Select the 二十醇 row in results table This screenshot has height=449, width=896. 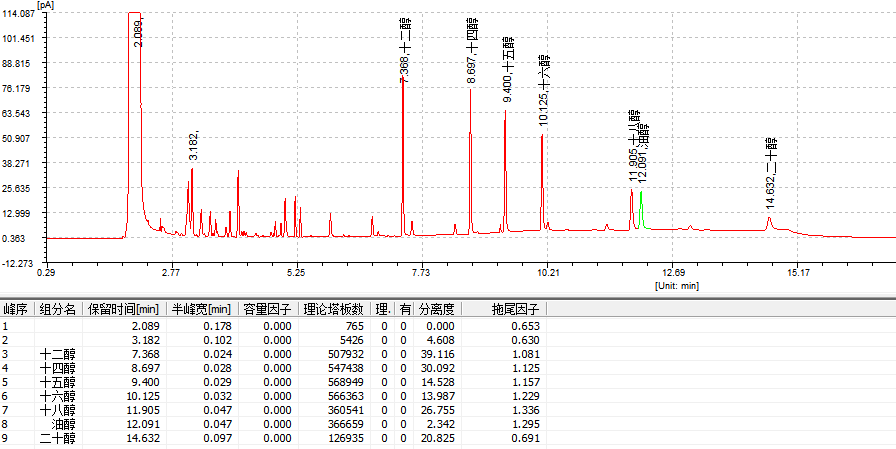(x=57, y=438)
